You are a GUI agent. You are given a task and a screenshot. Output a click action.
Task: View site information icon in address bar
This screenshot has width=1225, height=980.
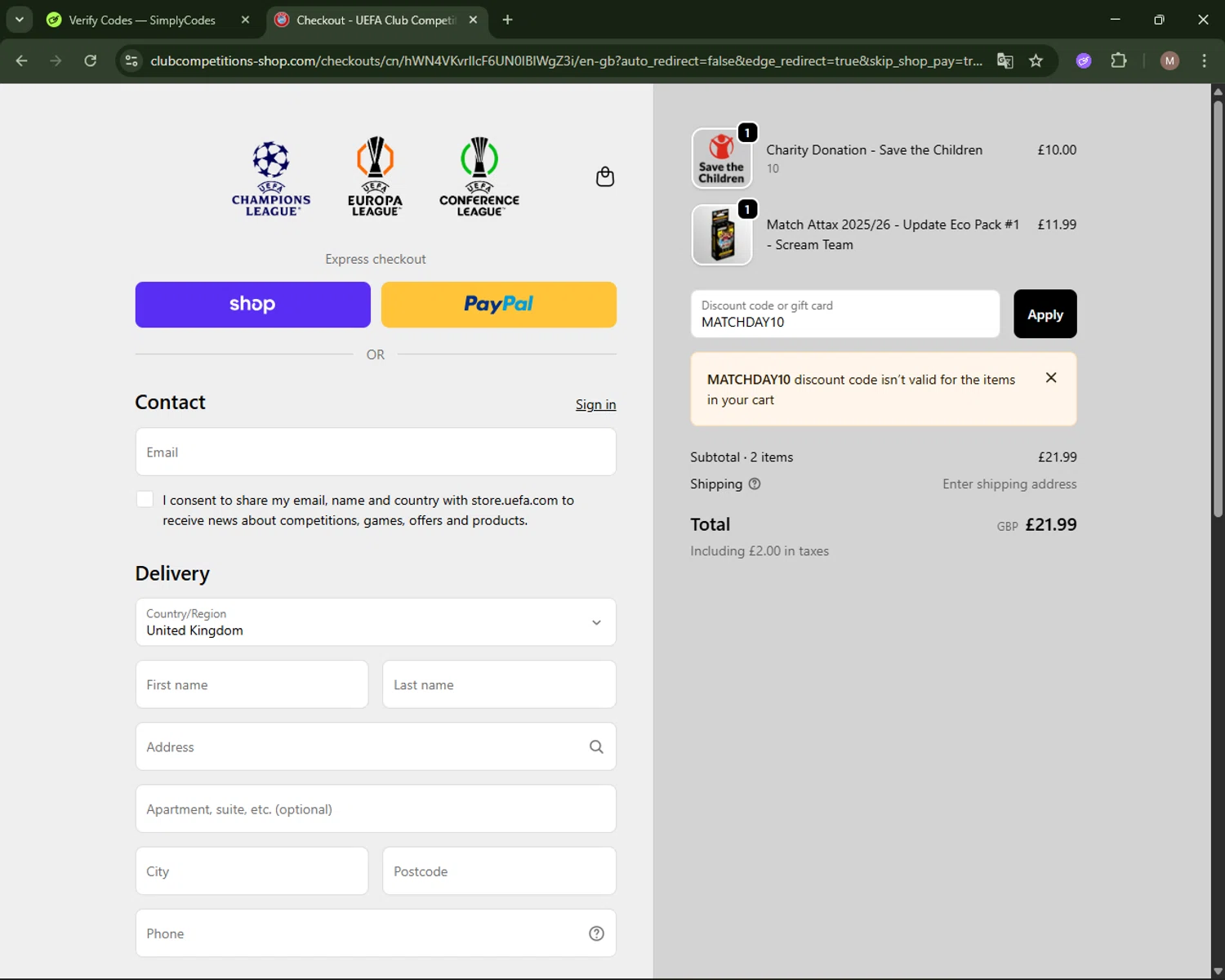(131, 60)
